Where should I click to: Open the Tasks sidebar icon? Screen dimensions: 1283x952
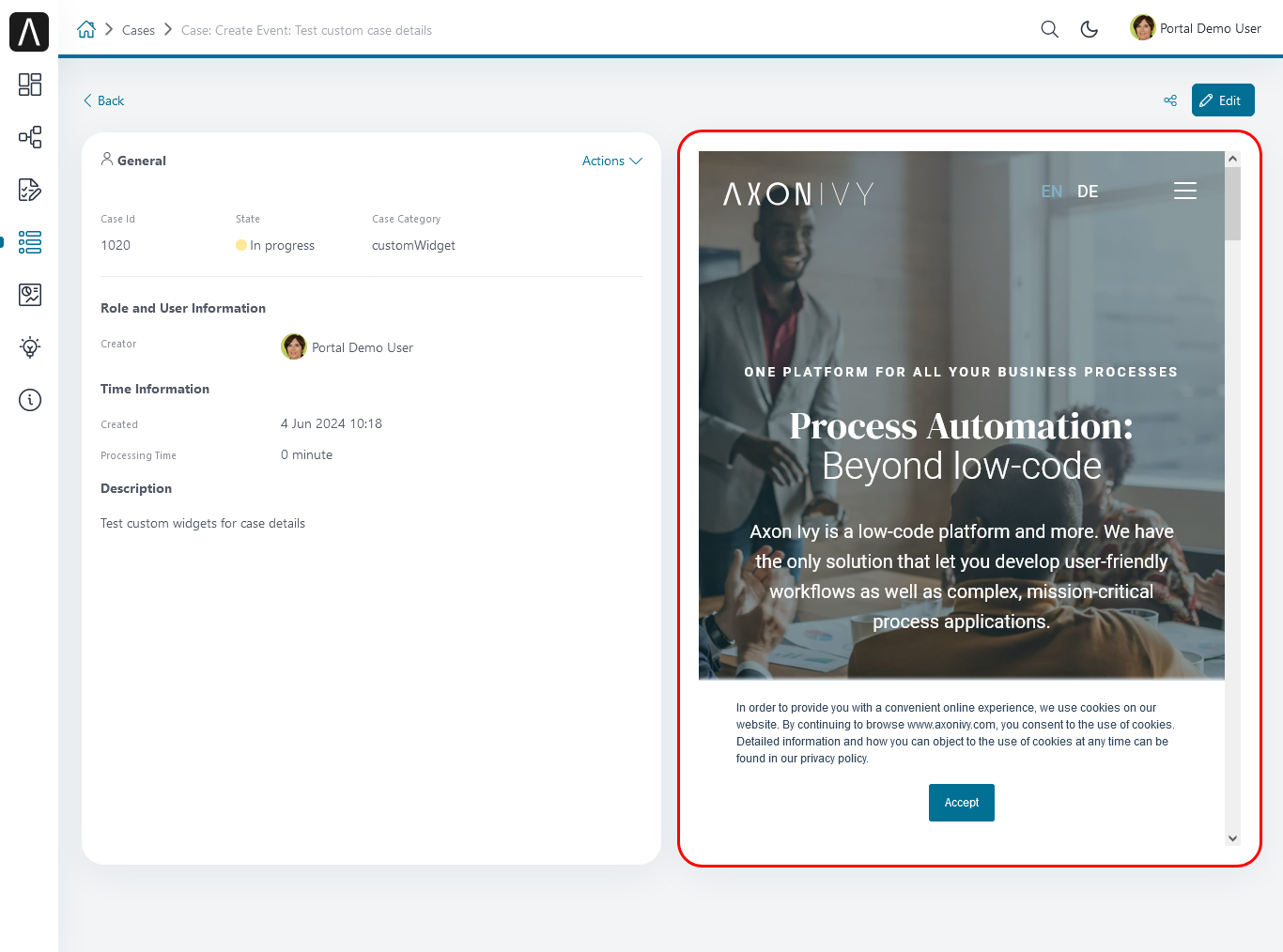tap(30, 190)
